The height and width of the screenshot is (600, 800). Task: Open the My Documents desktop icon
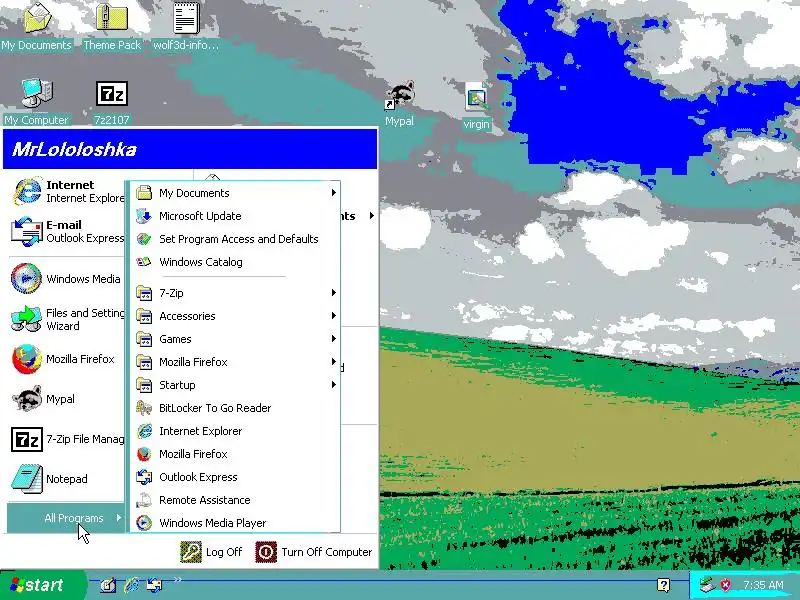36,27
